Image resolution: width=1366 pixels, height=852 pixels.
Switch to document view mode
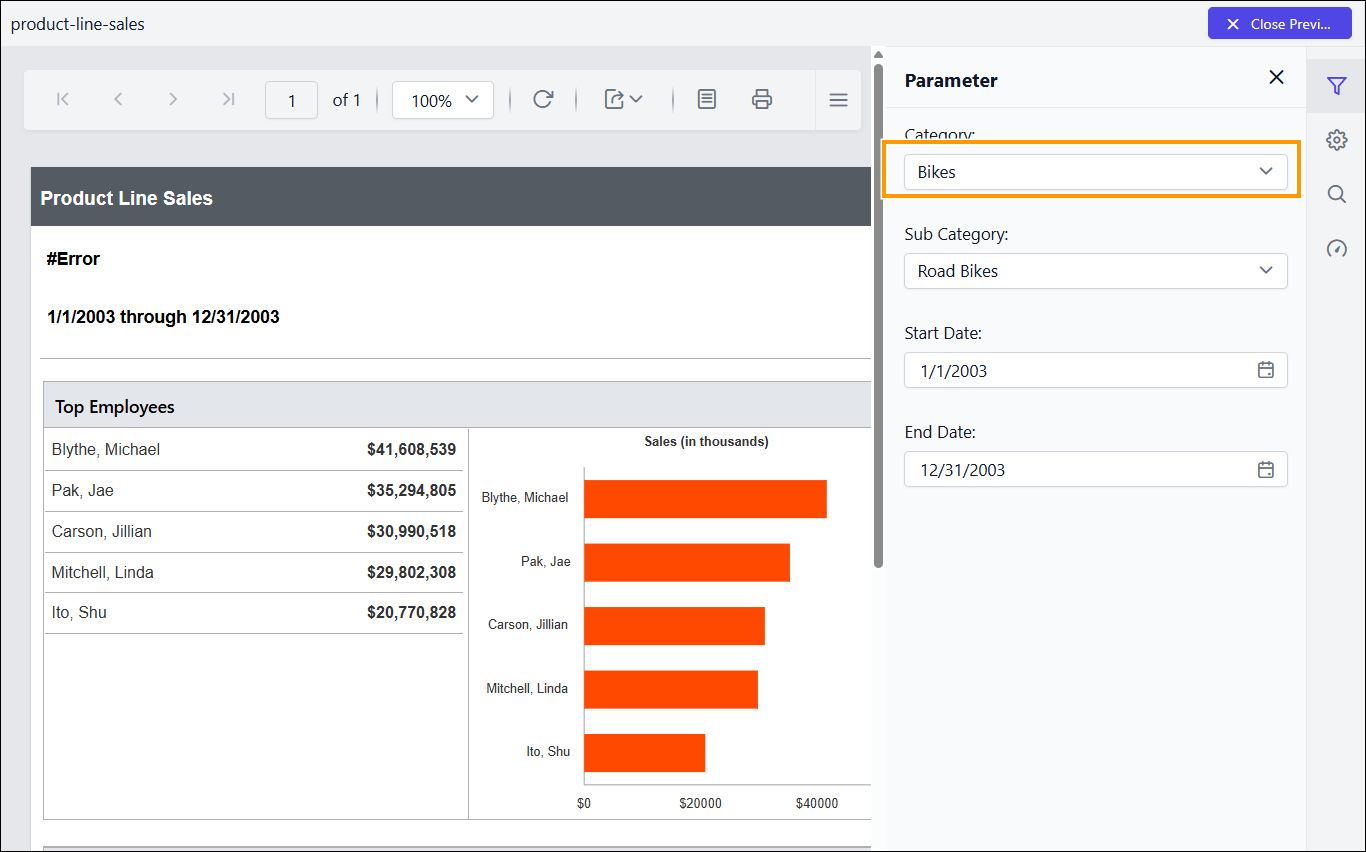[707, 99]
